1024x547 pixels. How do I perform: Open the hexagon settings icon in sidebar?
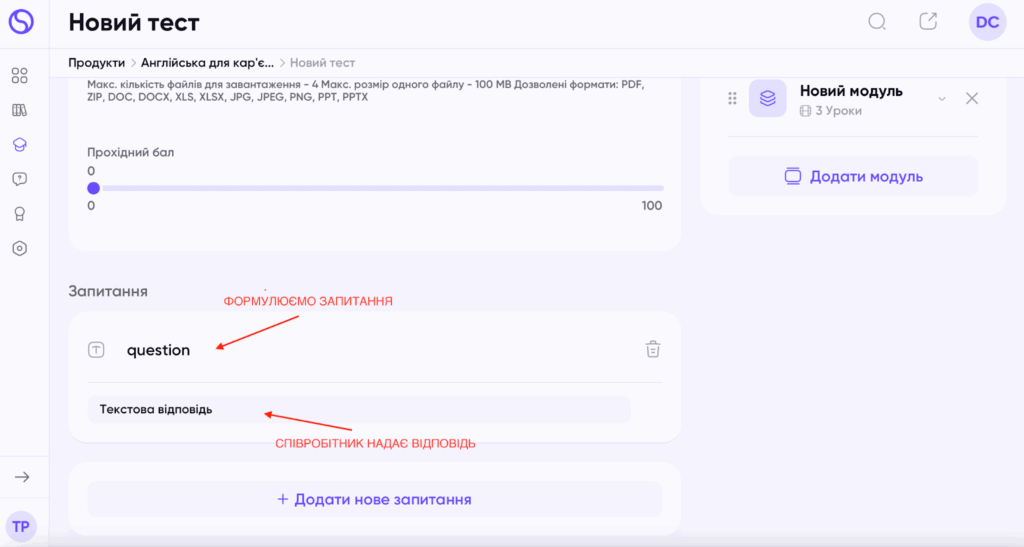[x=20, y=248]
